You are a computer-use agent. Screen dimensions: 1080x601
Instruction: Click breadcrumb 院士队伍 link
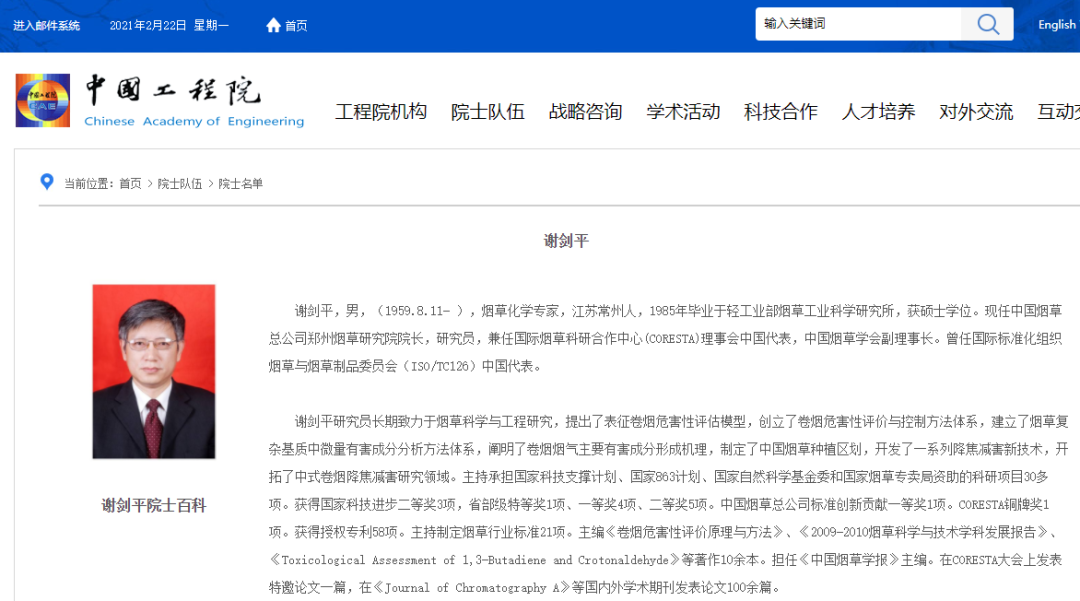click(x=180, y=184)
